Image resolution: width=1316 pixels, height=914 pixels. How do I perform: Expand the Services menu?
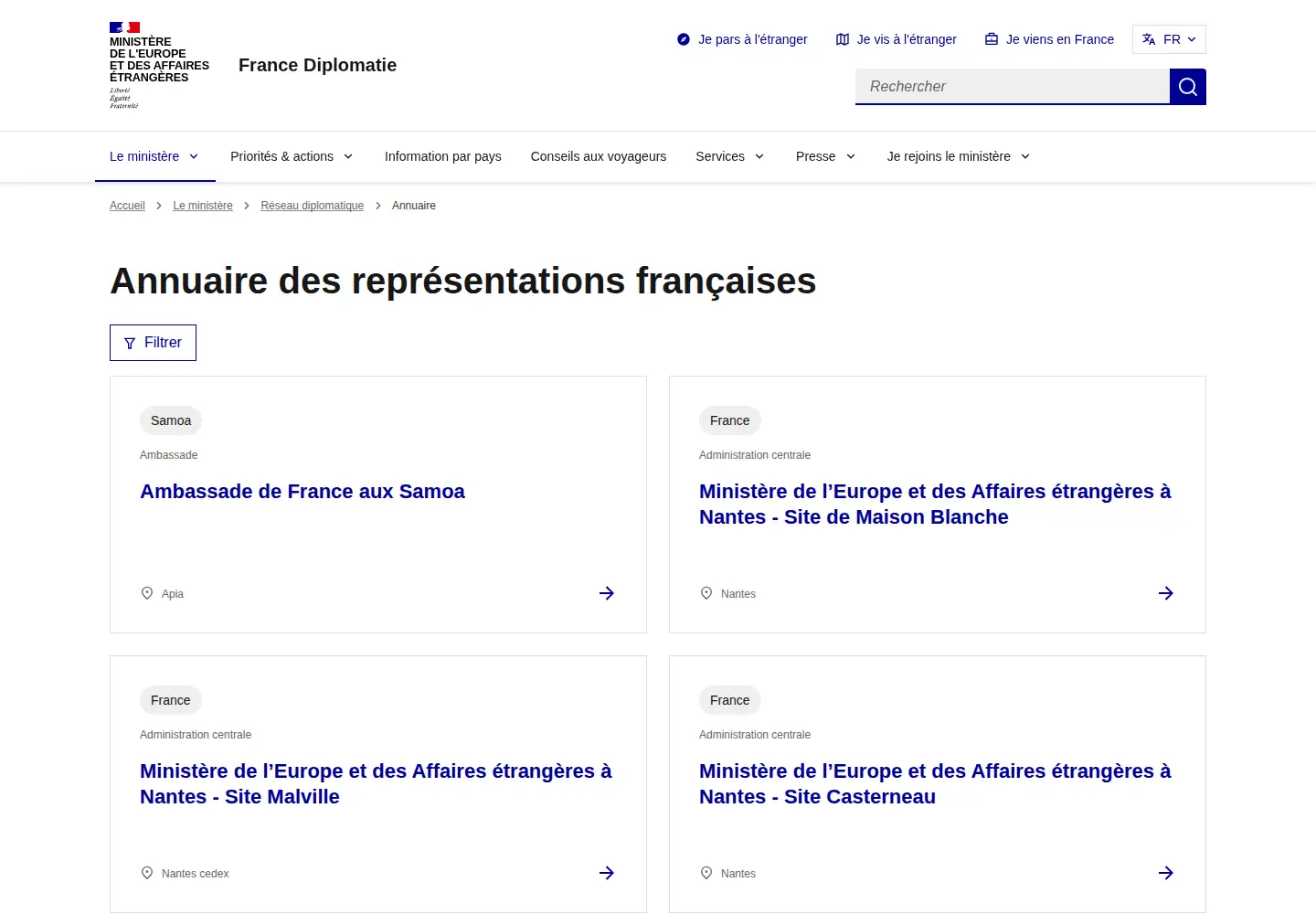[730, 156]
